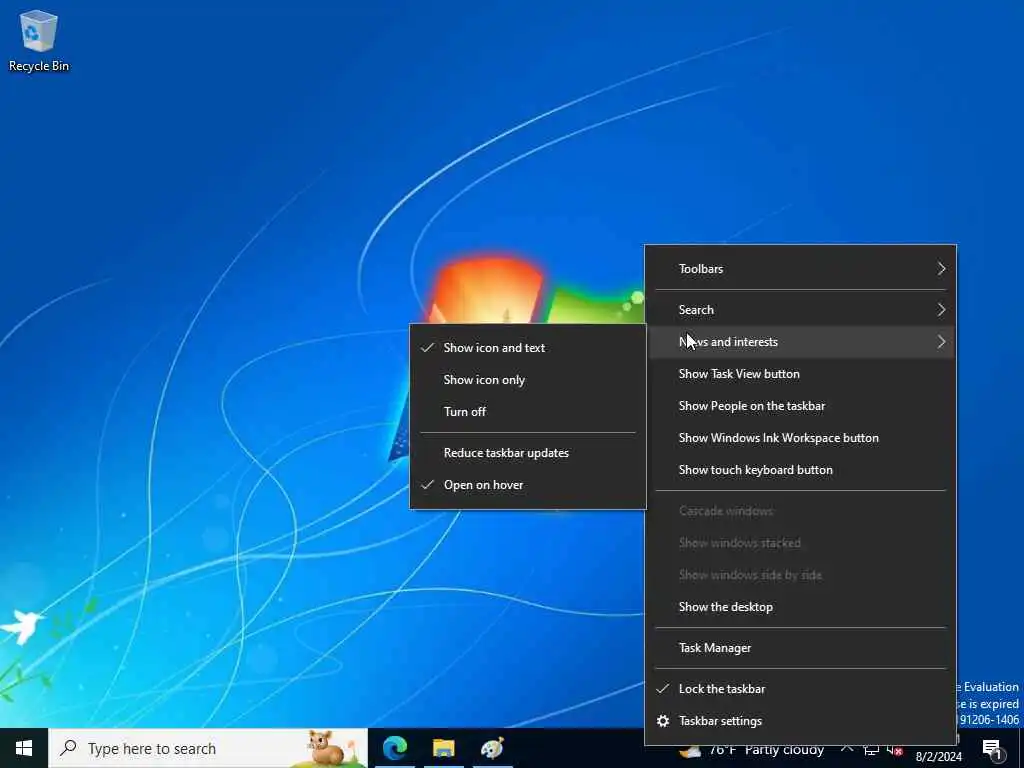Viewport: 1024px width, 768px height.
Task: Toggle Show People on the taskbar
Action: (x=801, y=406)
